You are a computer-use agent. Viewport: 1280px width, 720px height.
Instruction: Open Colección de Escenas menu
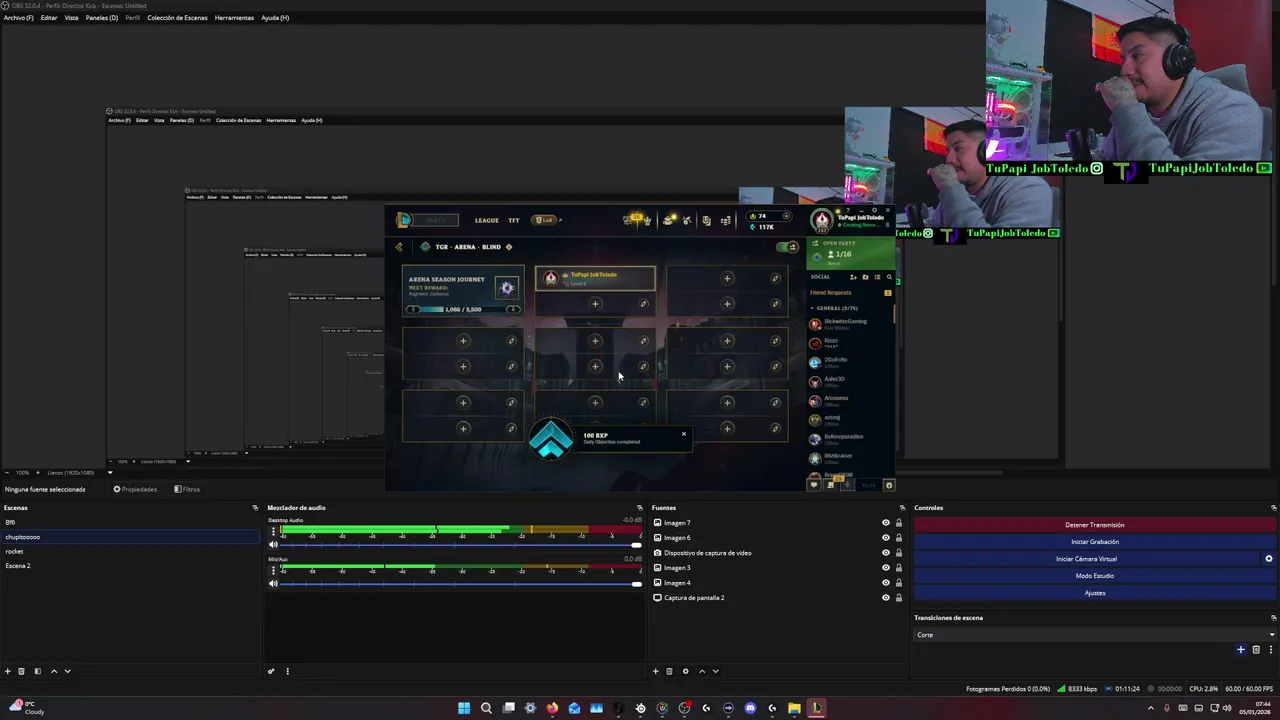click(177, 18)
